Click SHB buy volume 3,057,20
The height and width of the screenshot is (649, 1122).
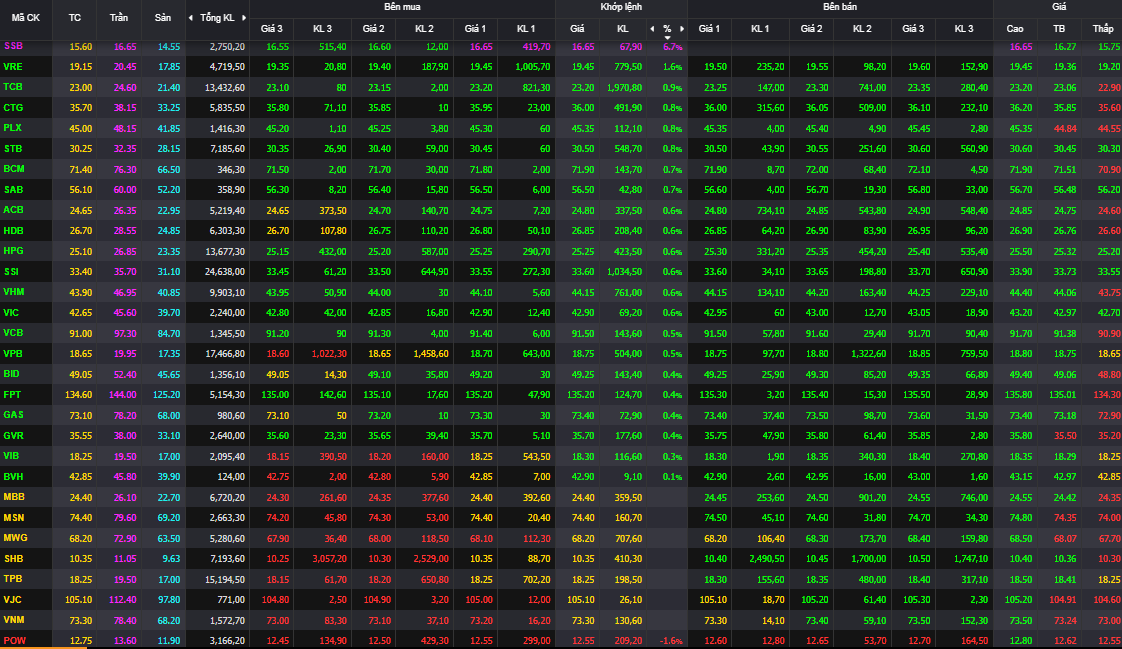[x=328, y=559]
